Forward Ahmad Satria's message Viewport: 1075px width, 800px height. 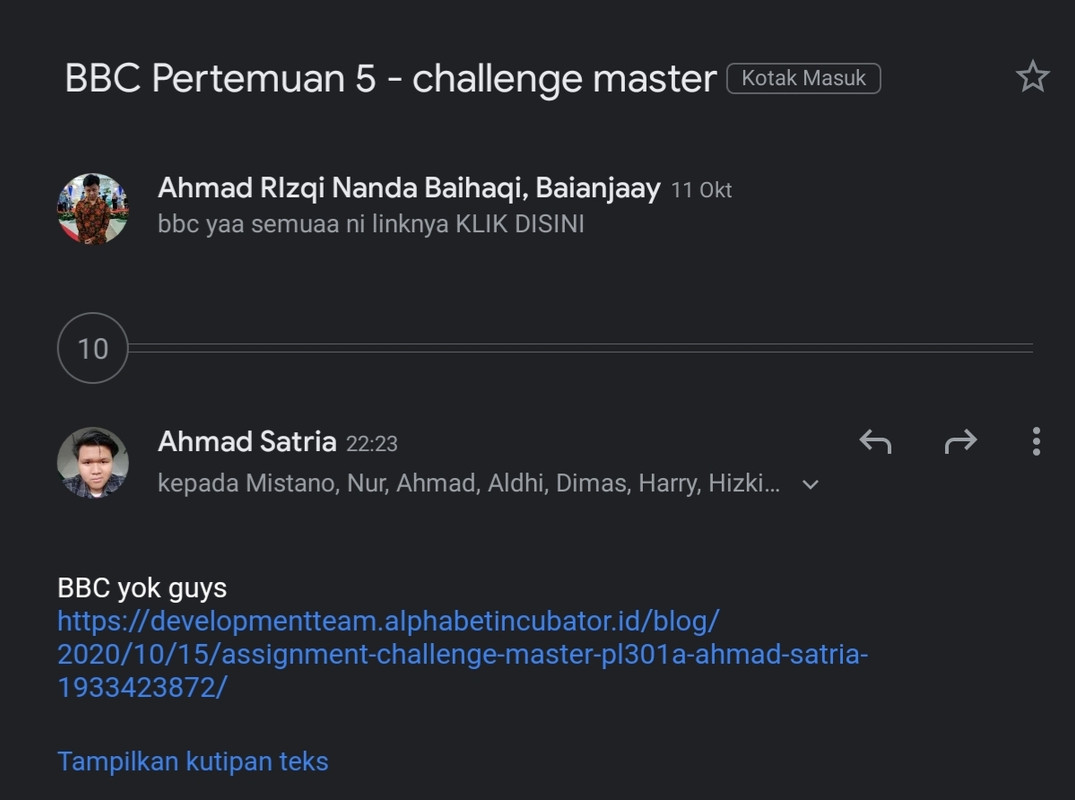pos(960,441)
